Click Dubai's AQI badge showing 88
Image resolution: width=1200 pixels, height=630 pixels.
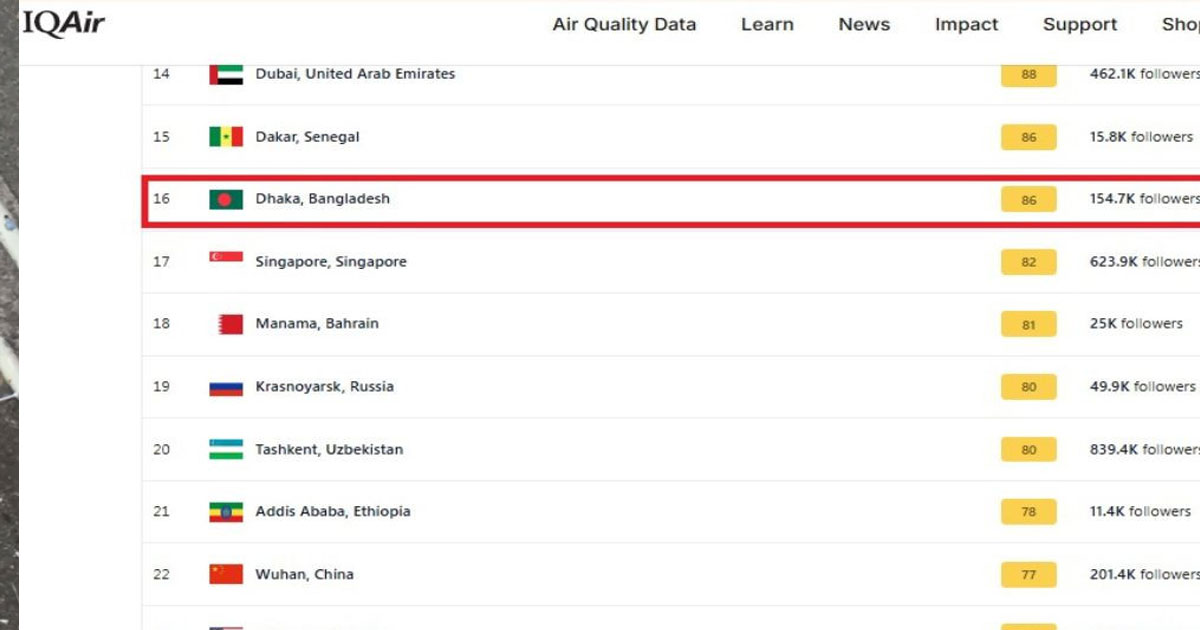tap(1029, 75)
